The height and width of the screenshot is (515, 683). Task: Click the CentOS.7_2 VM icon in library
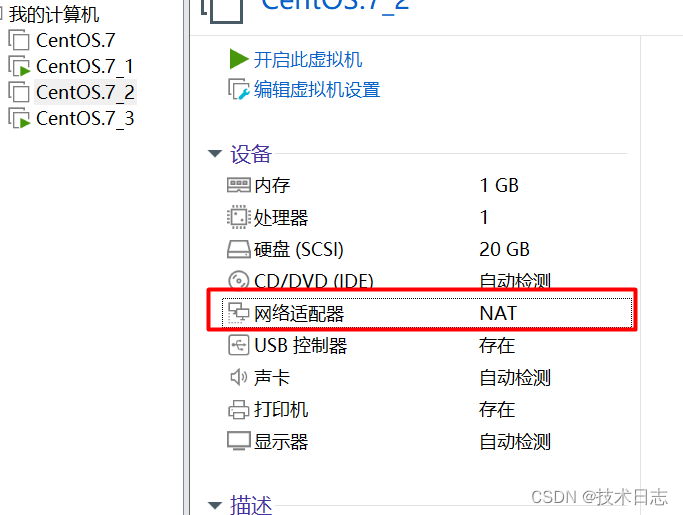[19, 92]
